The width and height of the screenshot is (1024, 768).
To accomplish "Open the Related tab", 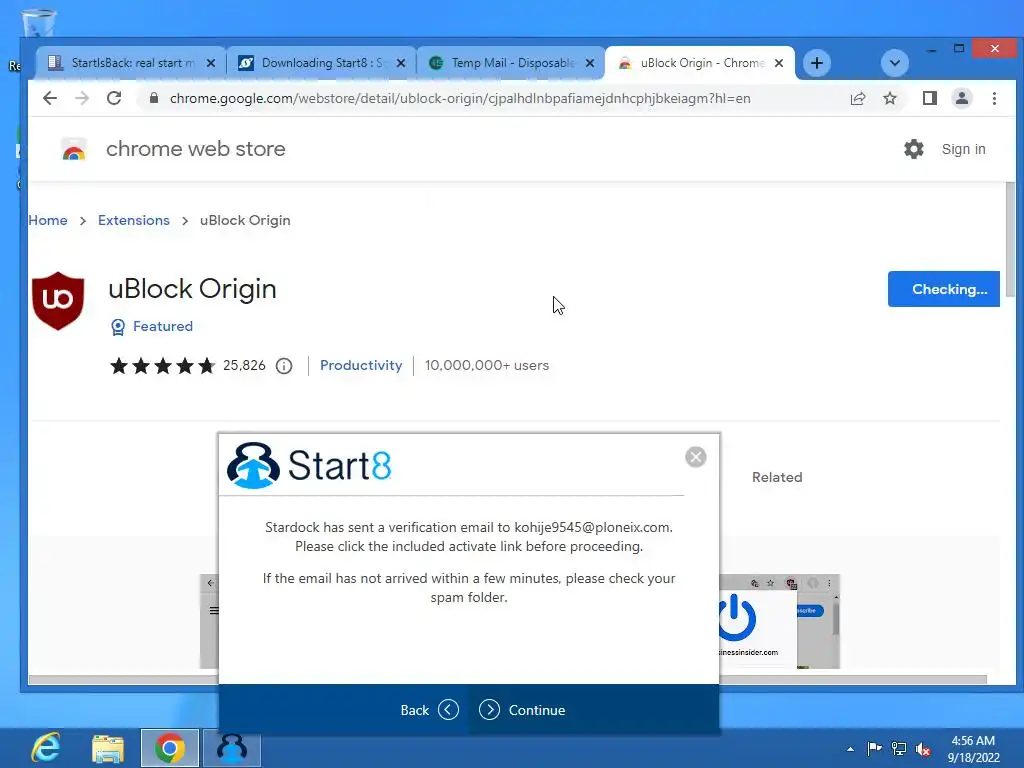I will [776, 477].
